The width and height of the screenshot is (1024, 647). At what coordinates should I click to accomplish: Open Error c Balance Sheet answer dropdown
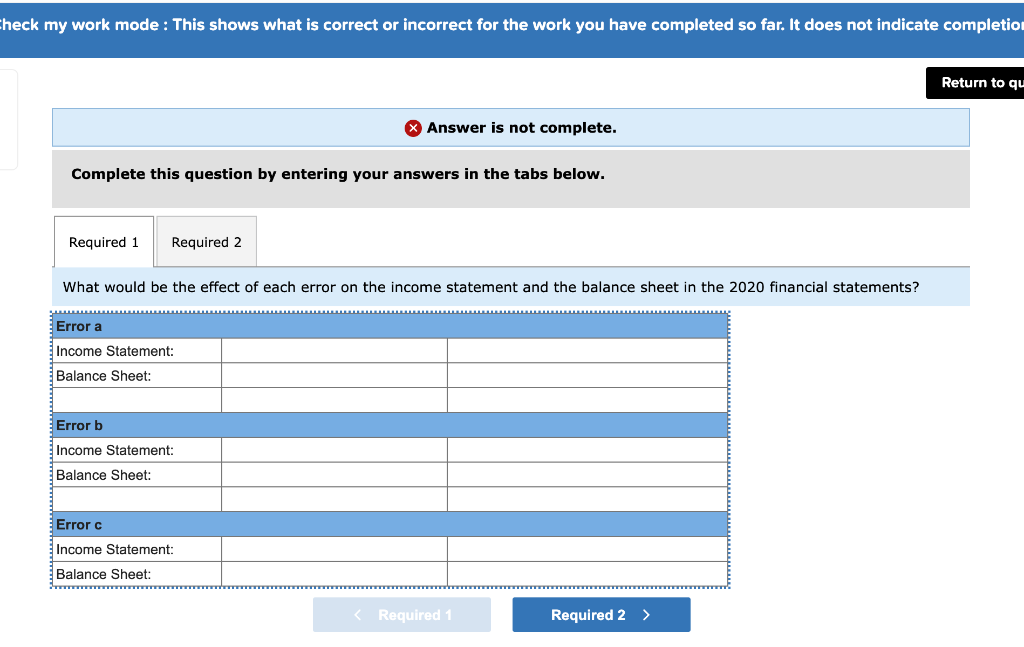pyautogui.click(x=334, y=573)
